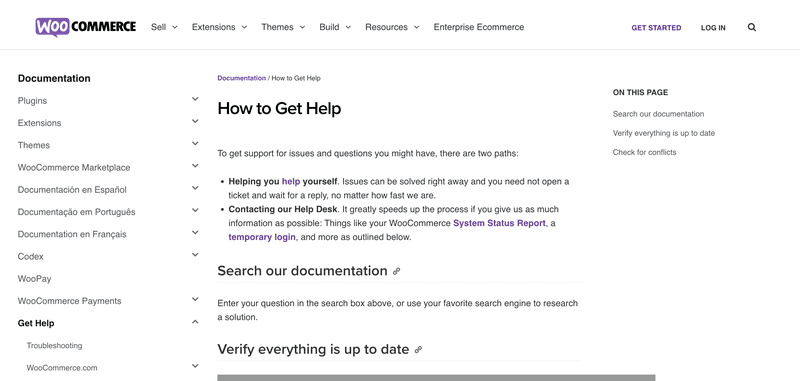Expand the Codex sidebar chevron
800x381 pixels.
(195, 255)
